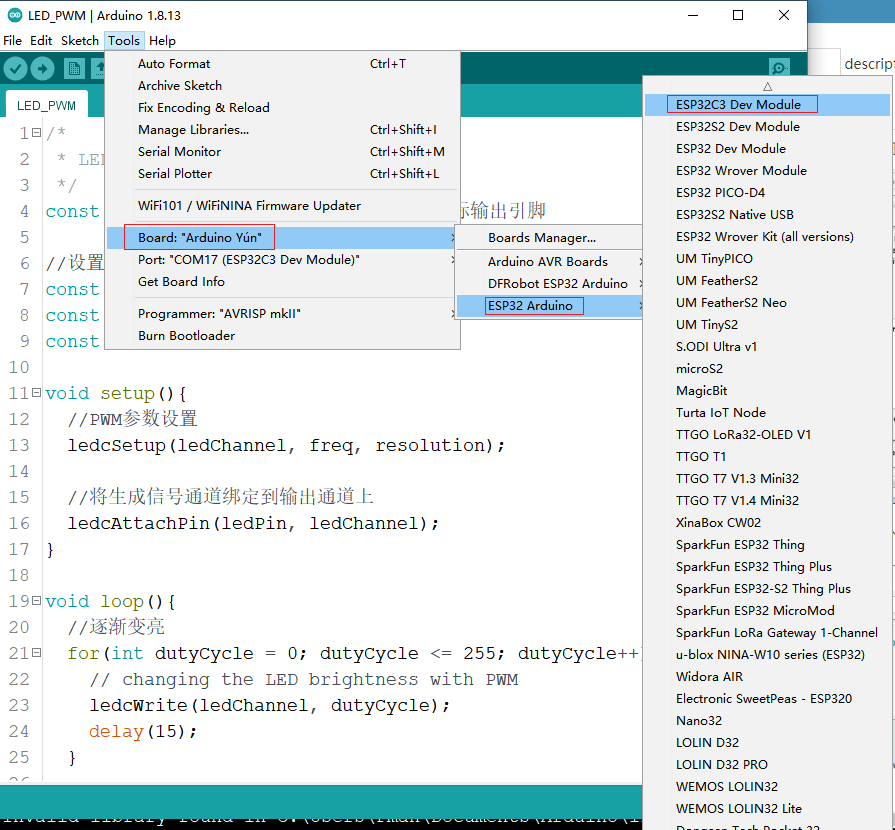Collapse the loop function fold at line 19
This screenshot has height=830, width=895.
(37, 600)
